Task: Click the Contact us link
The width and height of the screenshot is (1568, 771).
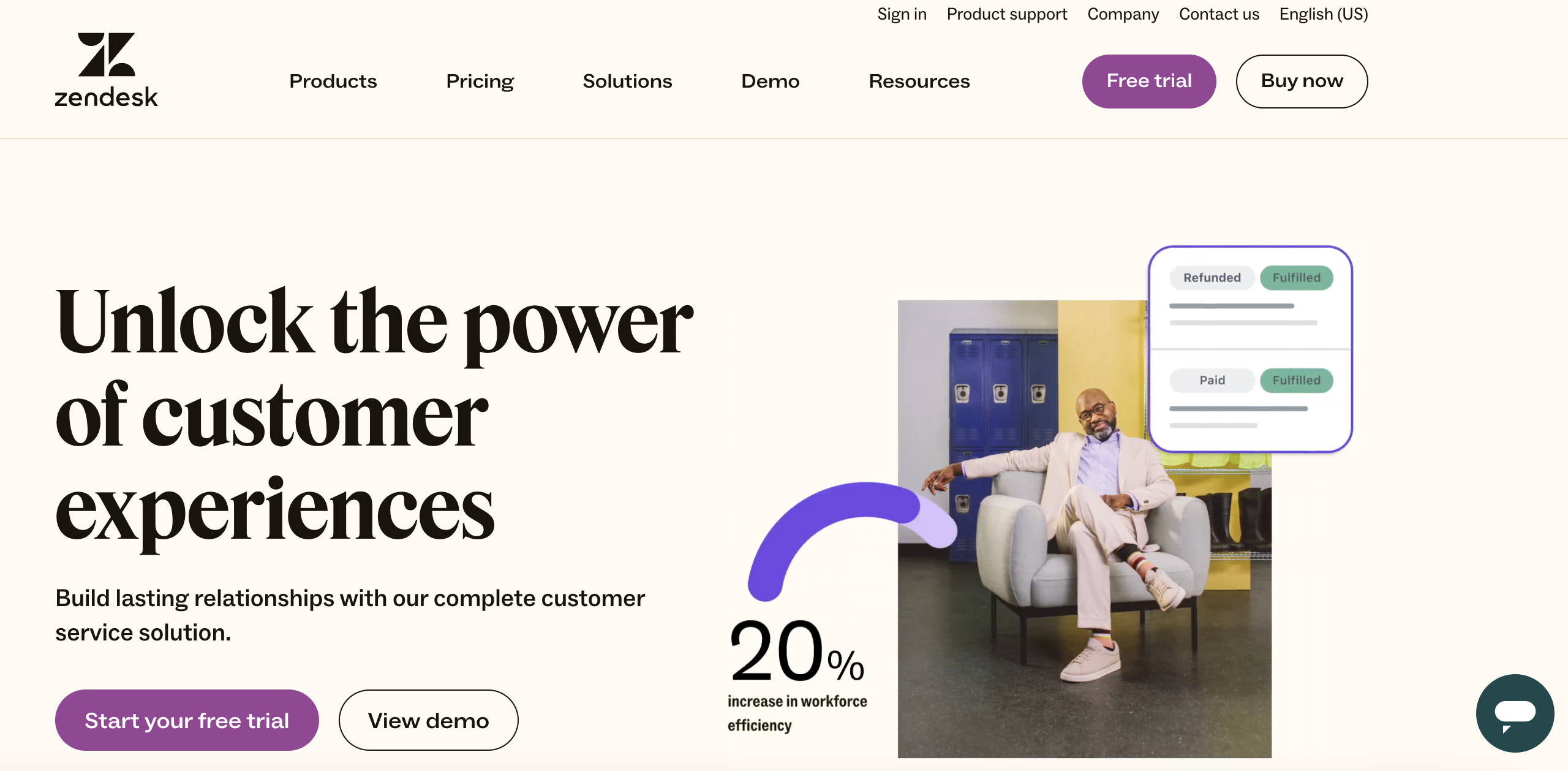Action: click(x=1219, y=14)
